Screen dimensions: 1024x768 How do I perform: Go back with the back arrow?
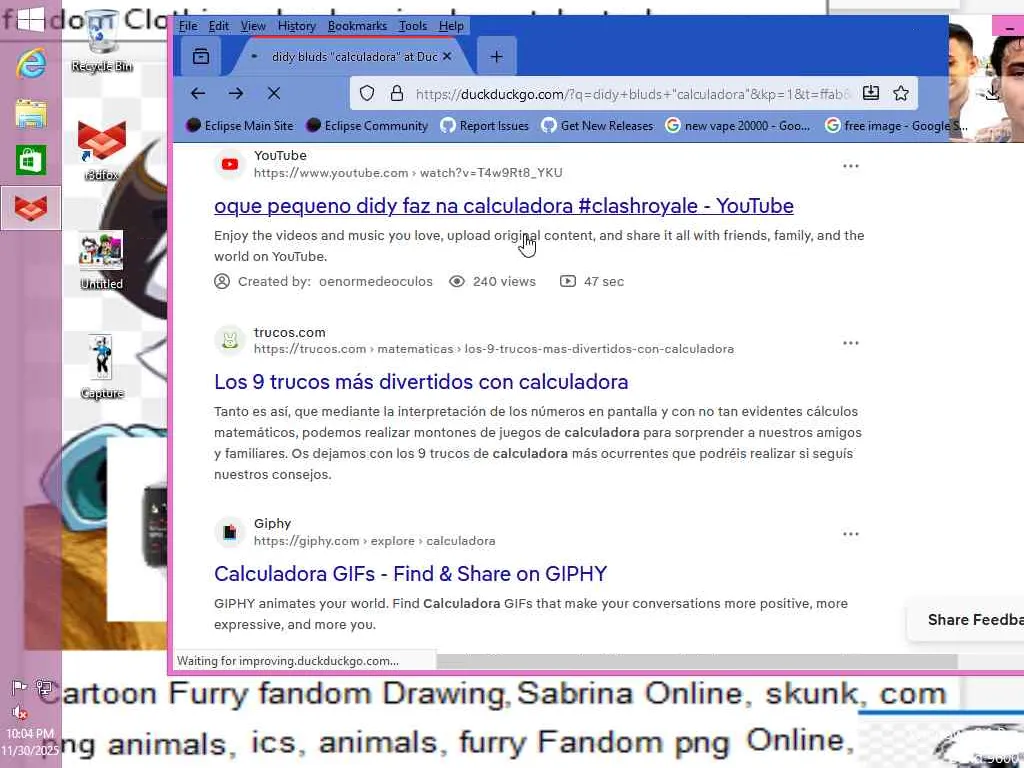point(198,93)
